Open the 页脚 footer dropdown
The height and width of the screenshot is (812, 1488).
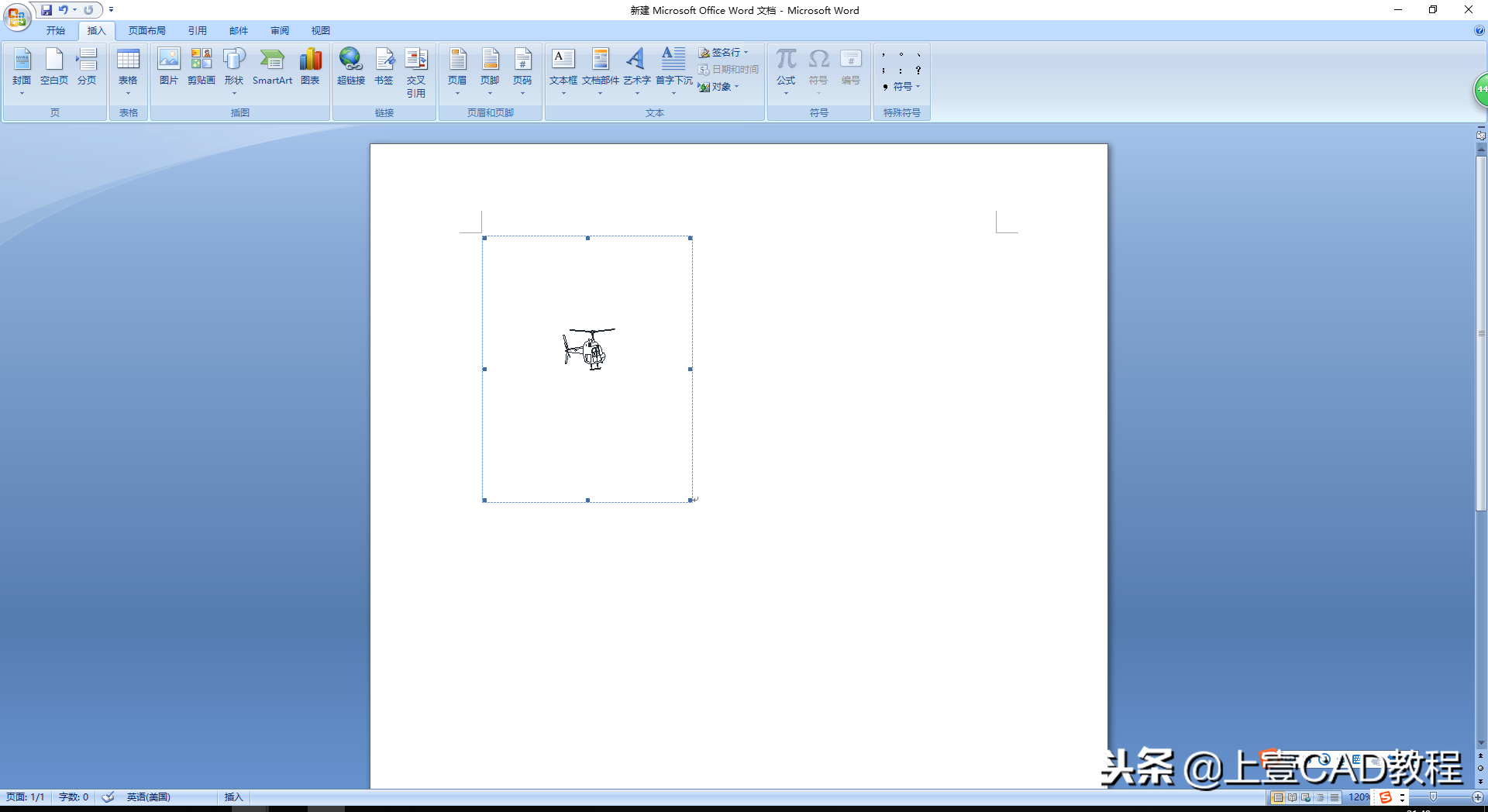click(490, 71)
